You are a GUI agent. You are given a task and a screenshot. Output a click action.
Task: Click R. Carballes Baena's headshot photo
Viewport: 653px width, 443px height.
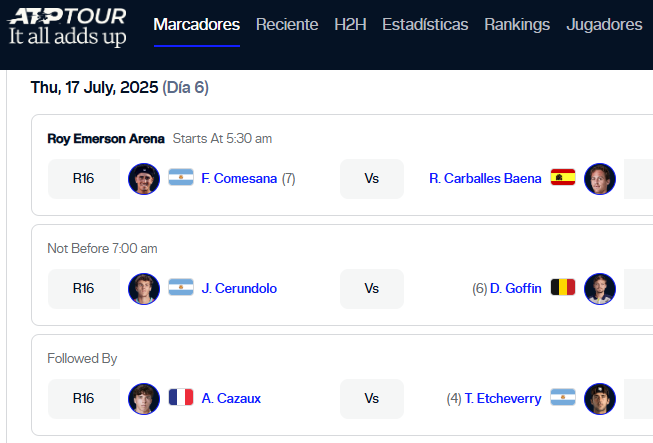(600, 179)
